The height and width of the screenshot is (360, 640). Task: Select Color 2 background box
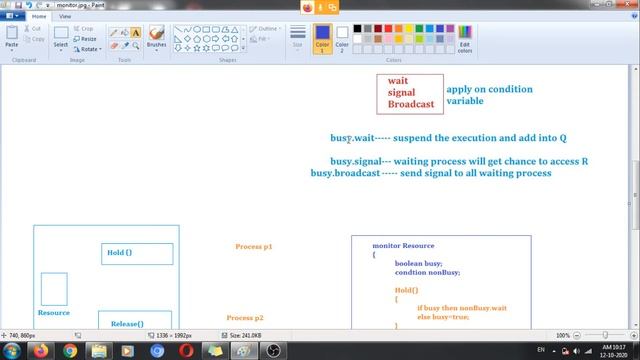[342, 39]
